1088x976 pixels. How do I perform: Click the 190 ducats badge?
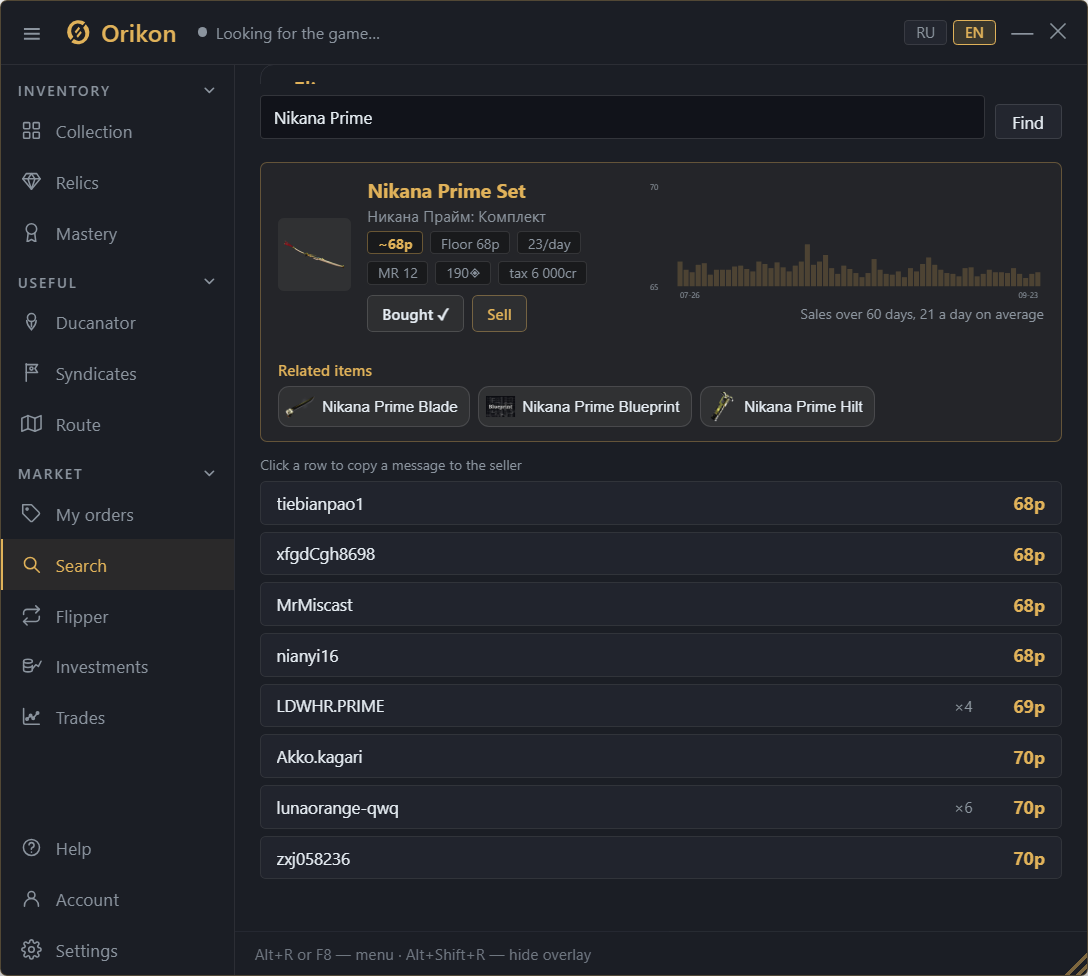click(x=463, y=273)
